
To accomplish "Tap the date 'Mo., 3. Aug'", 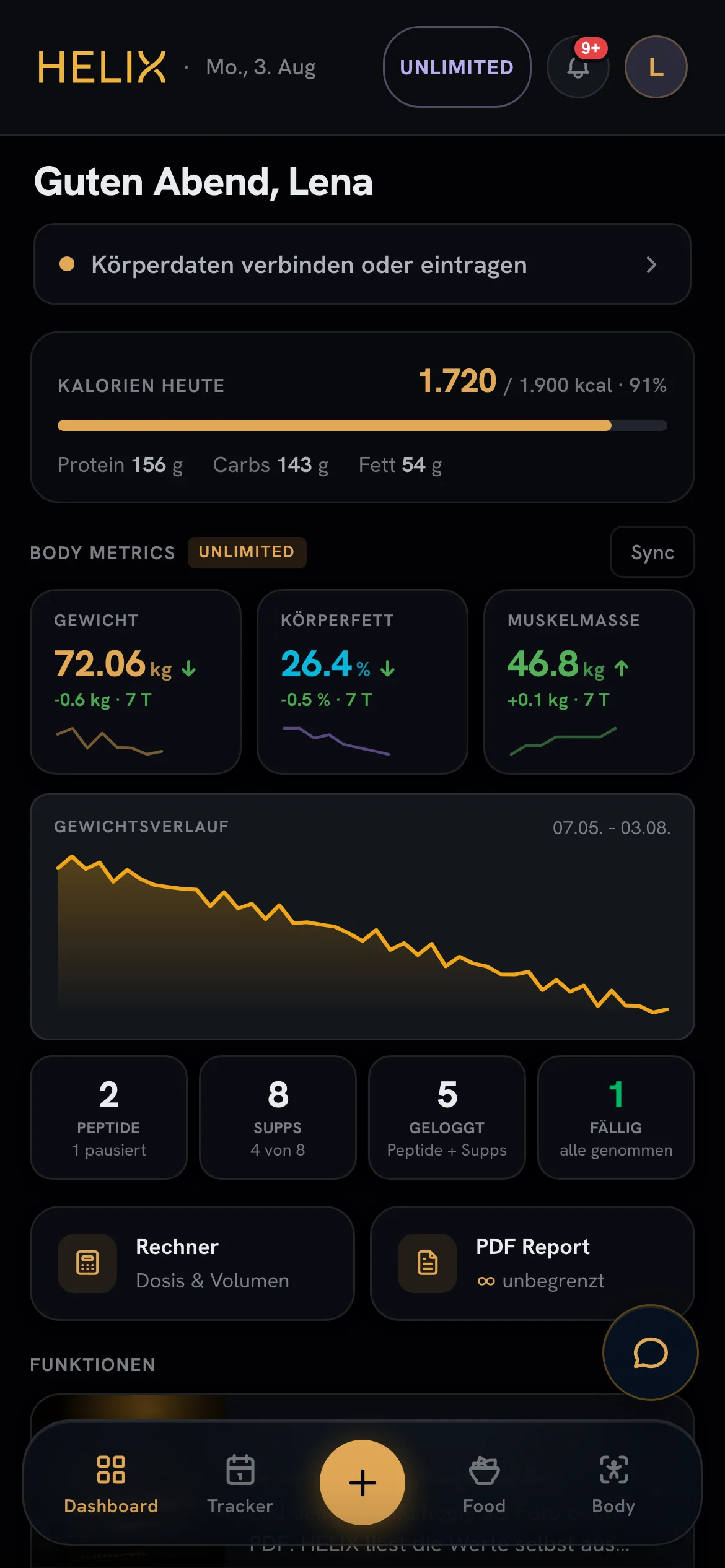I will coord(261,67).
